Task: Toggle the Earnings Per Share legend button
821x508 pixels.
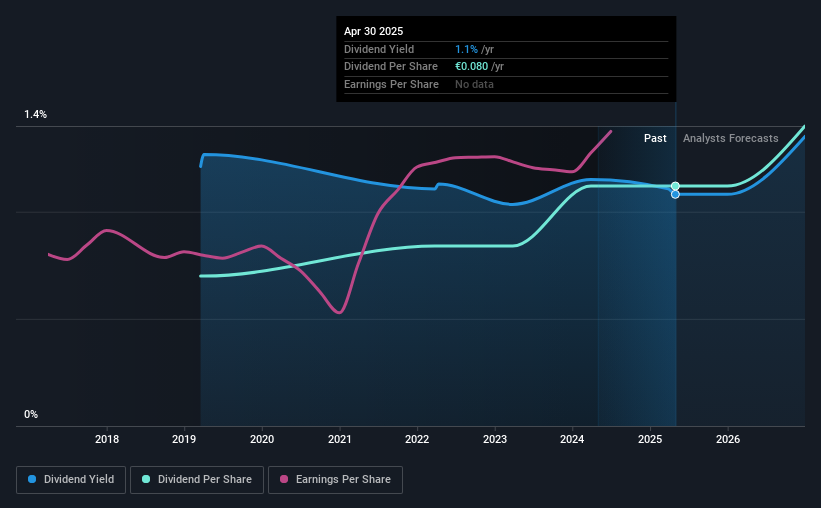Action: (x=335, y=480)
